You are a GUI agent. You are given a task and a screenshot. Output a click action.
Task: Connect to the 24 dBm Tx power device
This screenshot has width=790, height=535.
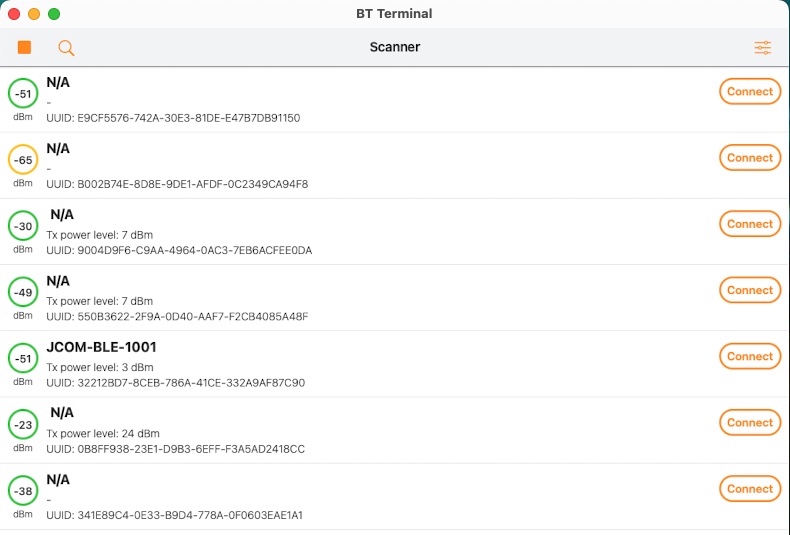pos(749,422)
